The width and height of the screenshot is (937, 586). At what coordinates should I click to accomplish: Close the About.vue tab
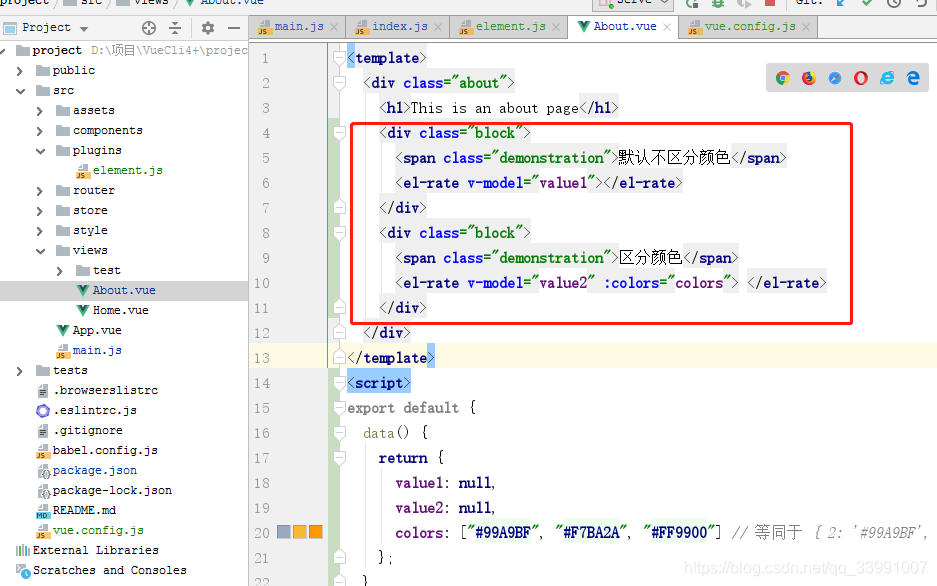point(667,27)
